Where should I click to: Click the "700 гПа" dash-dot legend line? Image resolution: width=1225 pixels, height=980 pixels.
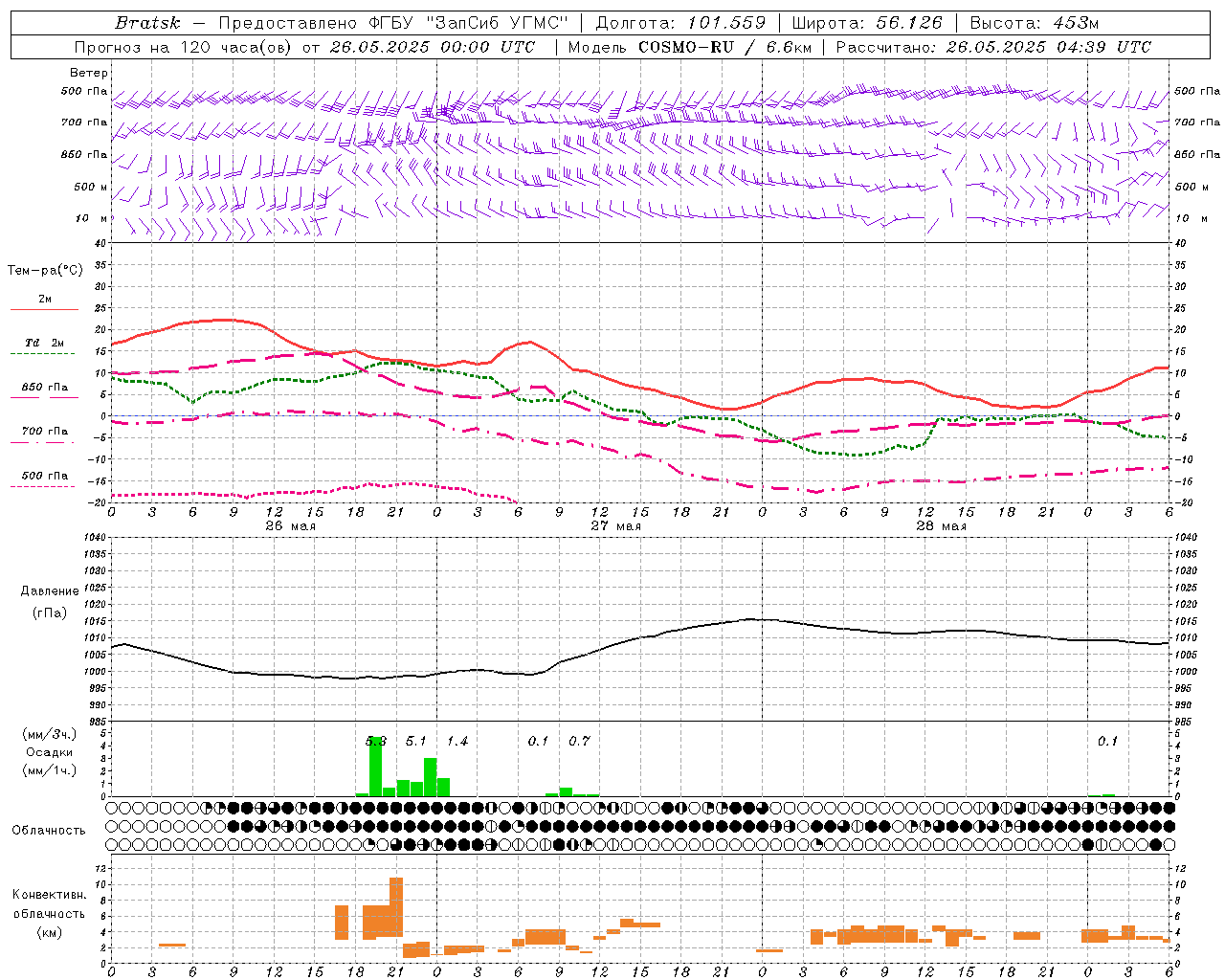[x=42, y=442]
